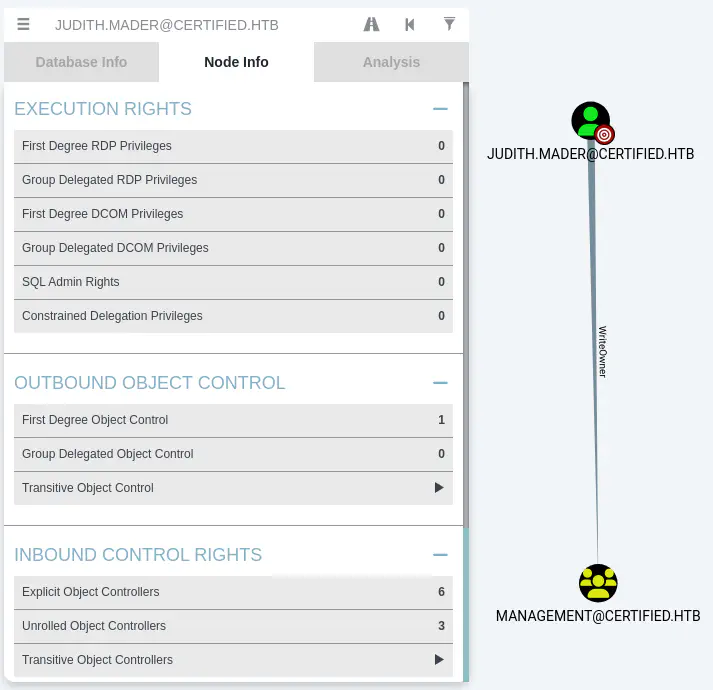Select the JUDITH.MADER user node icon
This screenshot has width=713, height=690.
pyautogui.click(x=591, y=122)
